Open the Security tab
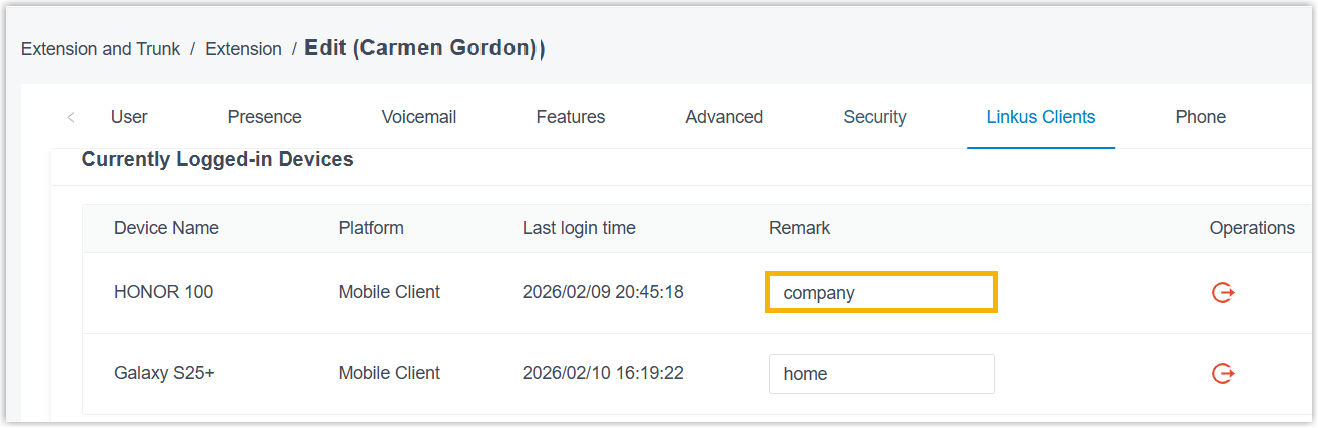1318x428 pixels. coord(874,117)
